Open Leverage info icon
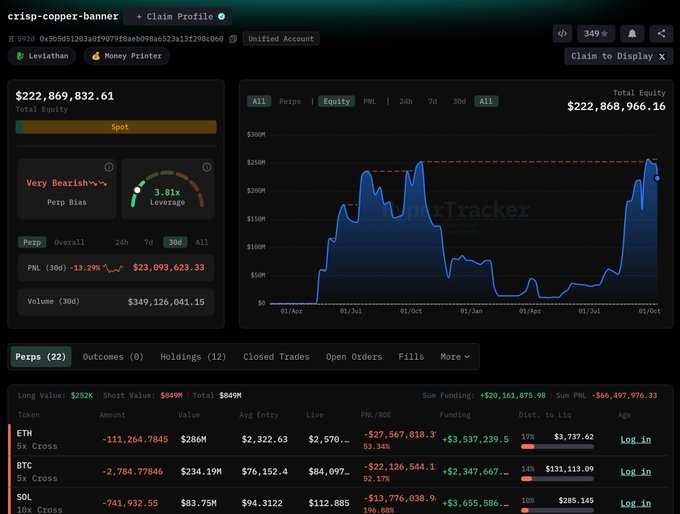Image resolution: width=680 pixels, height=514 pixels. point(207,167)
